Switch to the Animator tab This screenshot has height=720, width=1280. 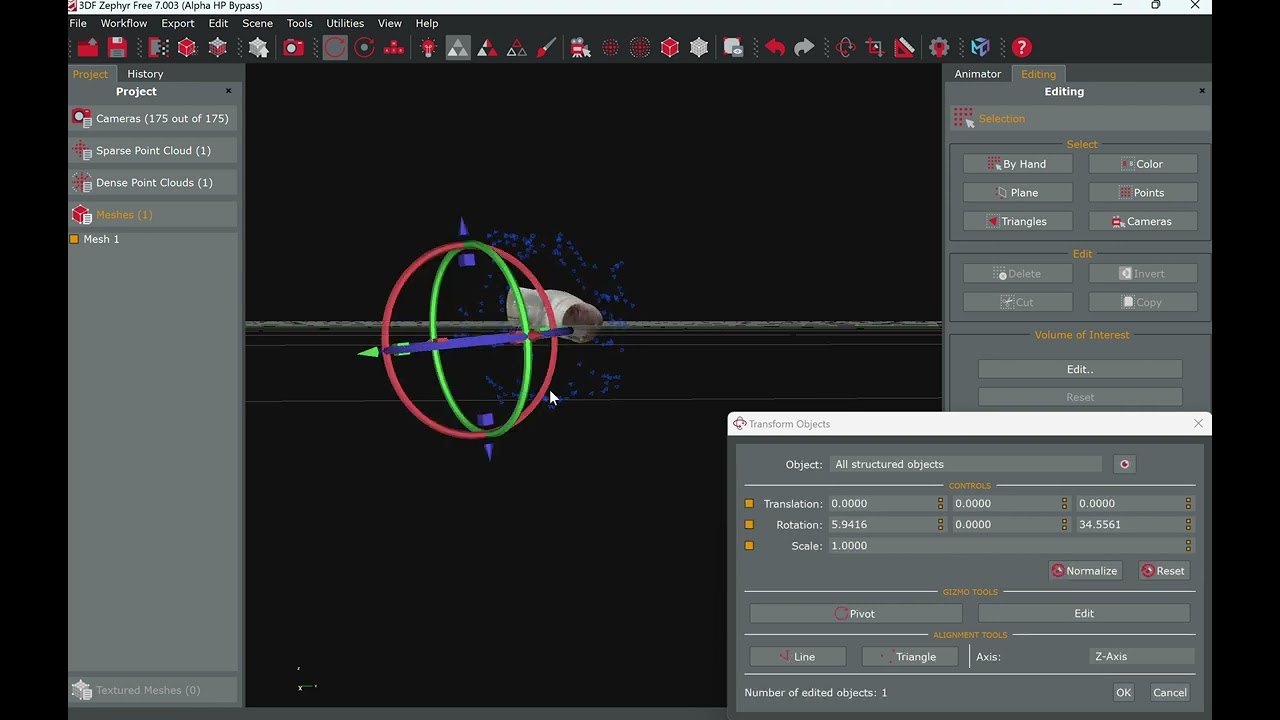(978, 74)
